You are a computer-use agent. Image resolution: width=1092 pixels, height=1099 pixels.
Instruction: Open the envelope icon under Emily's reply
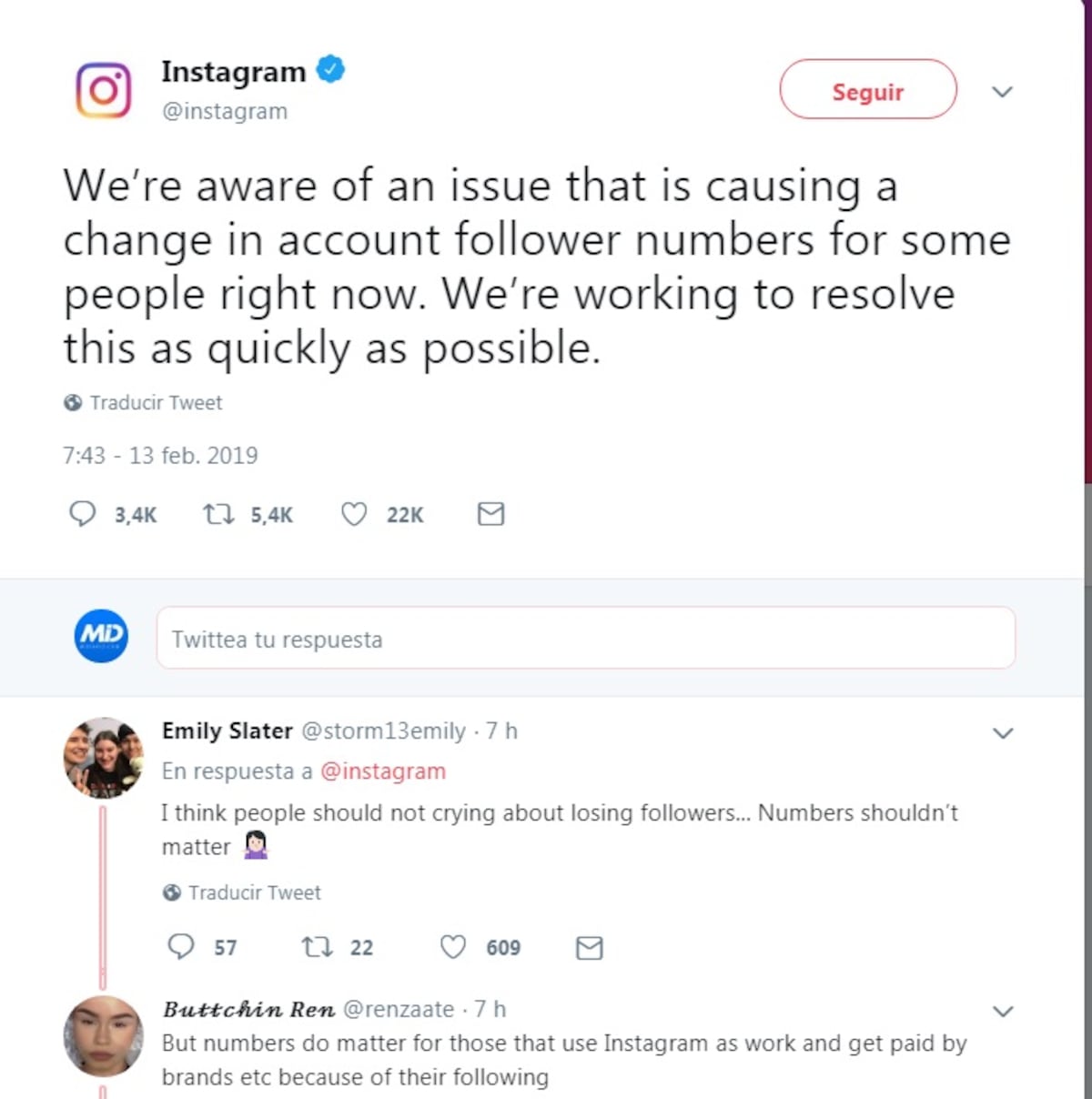(x=588, y=947)
